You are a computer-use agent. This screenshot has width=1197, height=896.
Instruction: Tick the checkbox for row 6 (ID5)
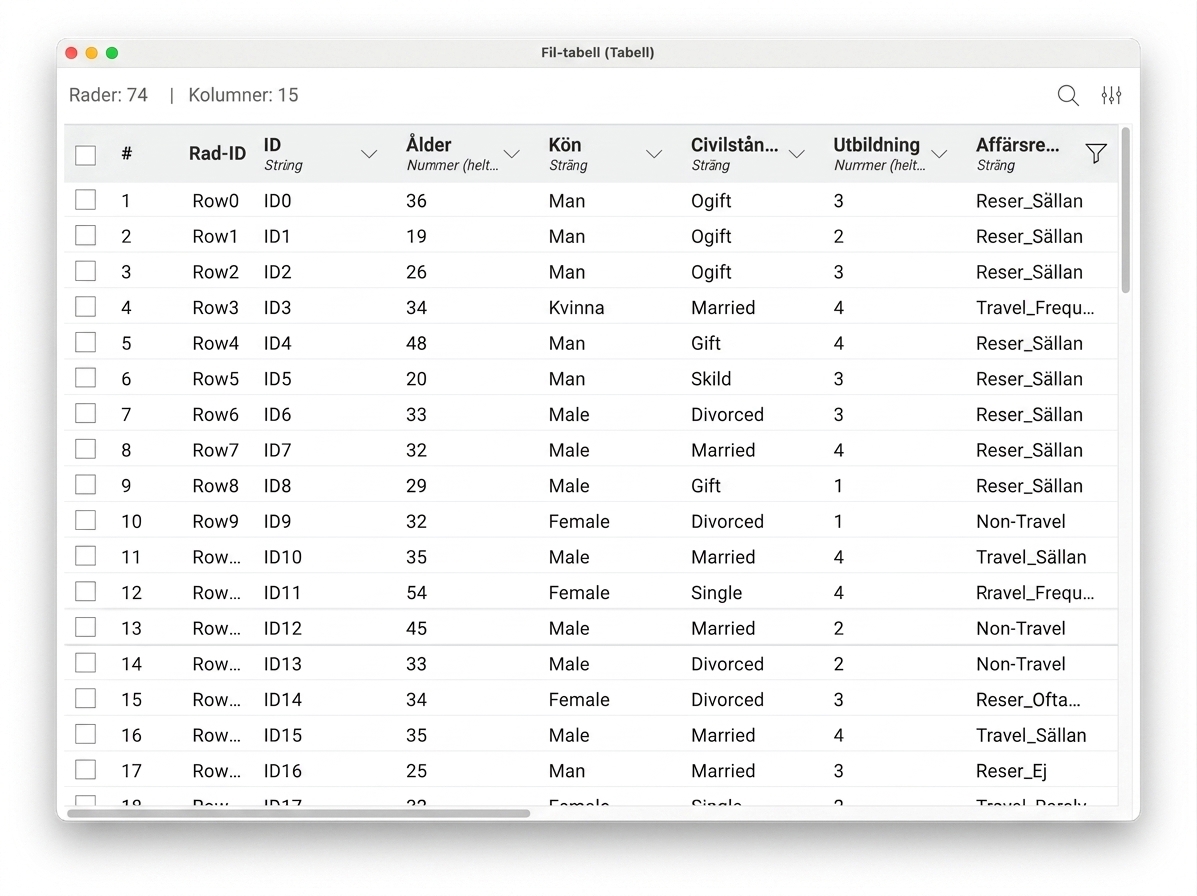tap(86, 378)
